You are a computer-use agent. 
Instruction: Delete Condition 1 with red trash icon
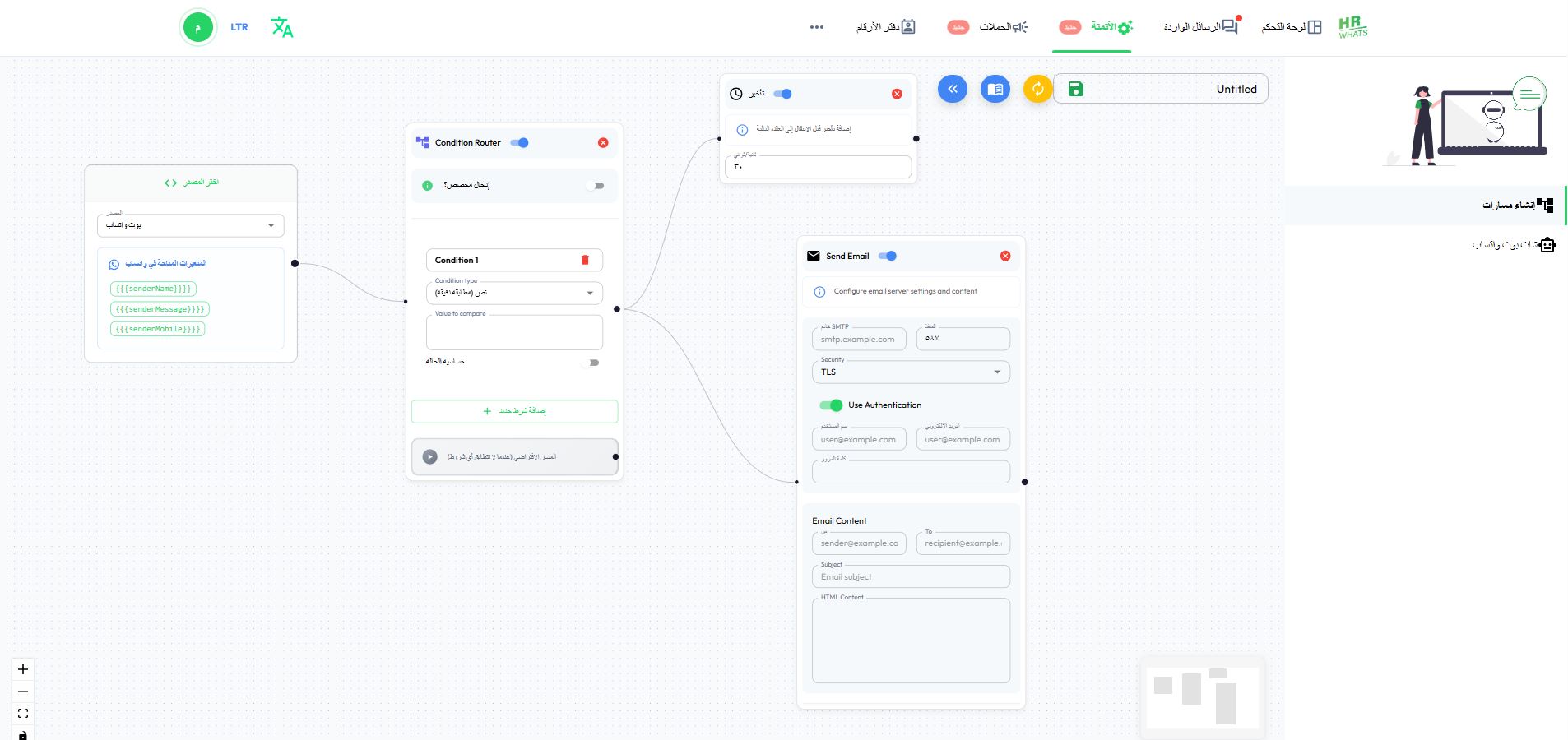pos(585,260)
